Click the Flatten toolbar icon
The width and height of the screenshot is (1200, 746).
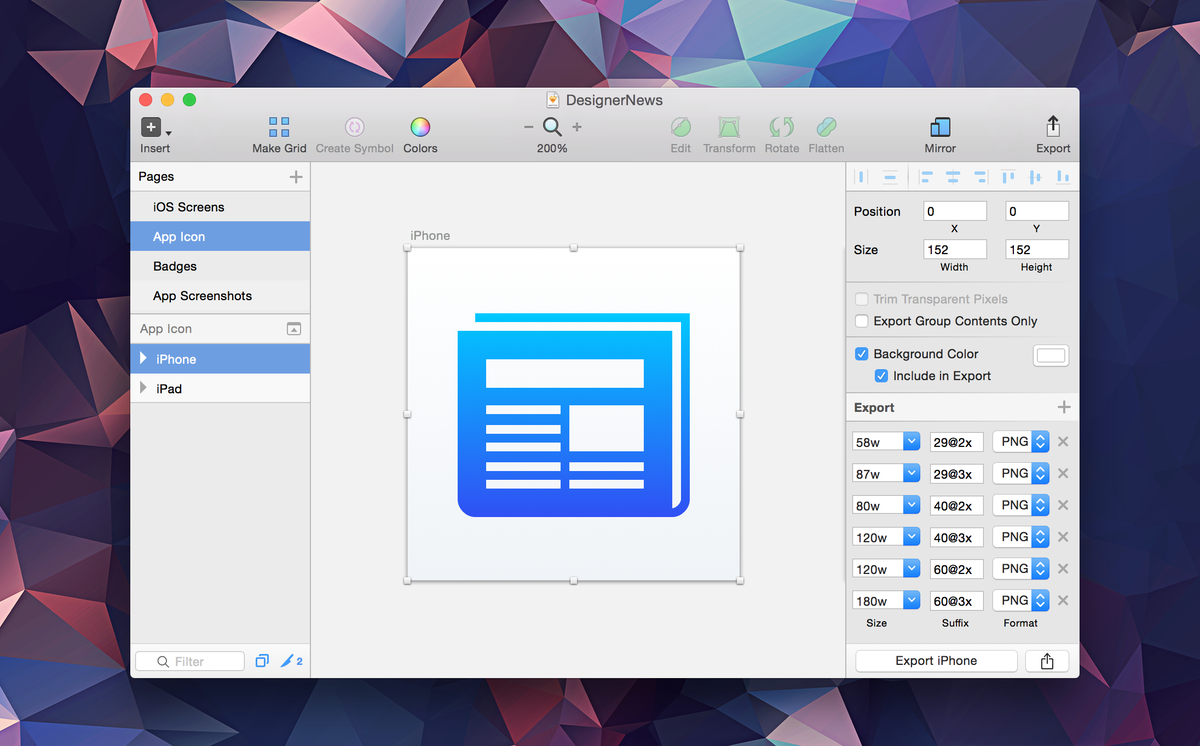point(826,127)
